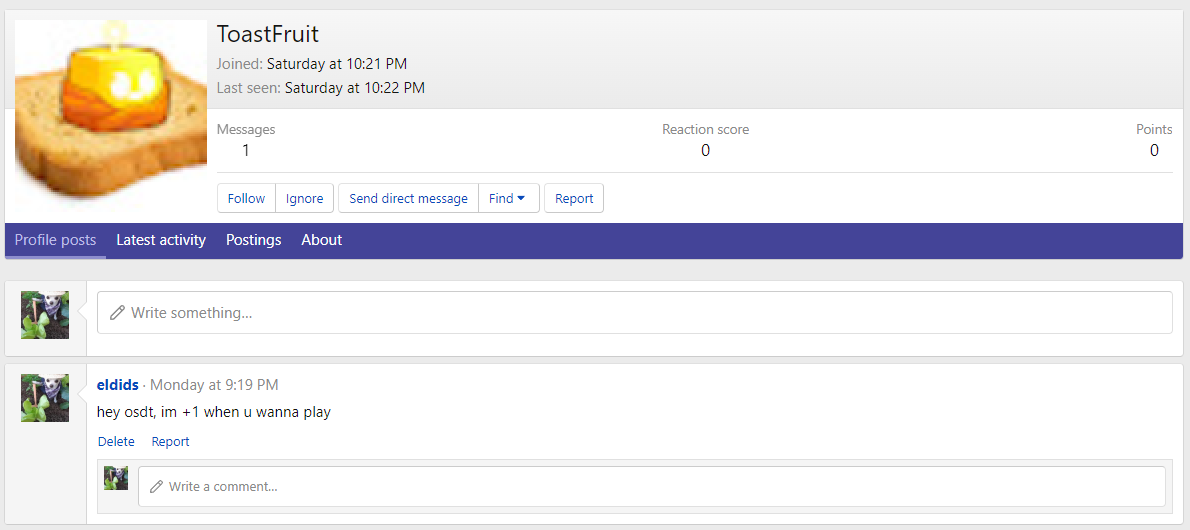Click the small avatar beside the comment box
1190x530 pixels.
point(116,478)
